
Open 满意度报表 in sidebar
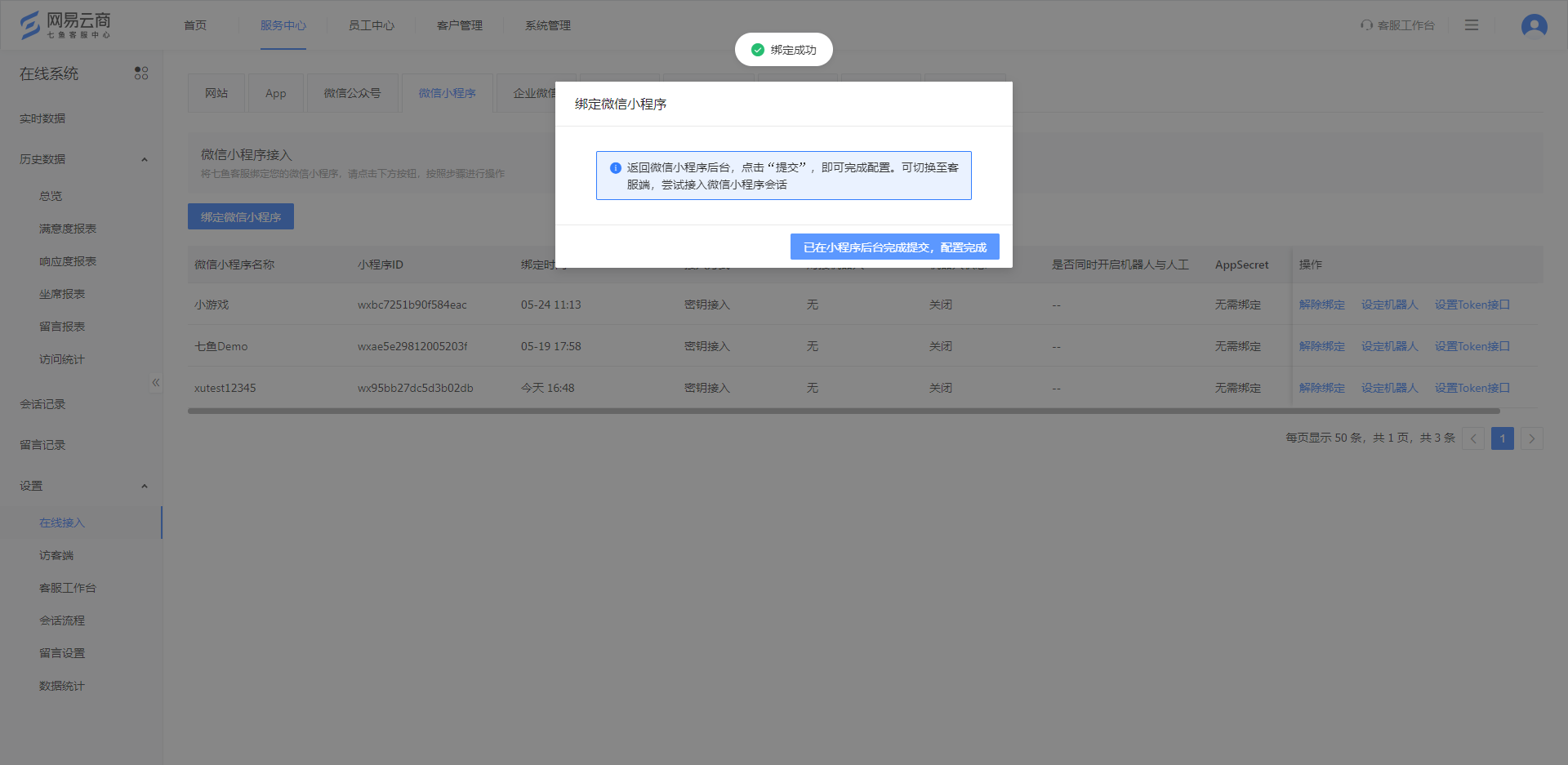[x=68, y=229]
